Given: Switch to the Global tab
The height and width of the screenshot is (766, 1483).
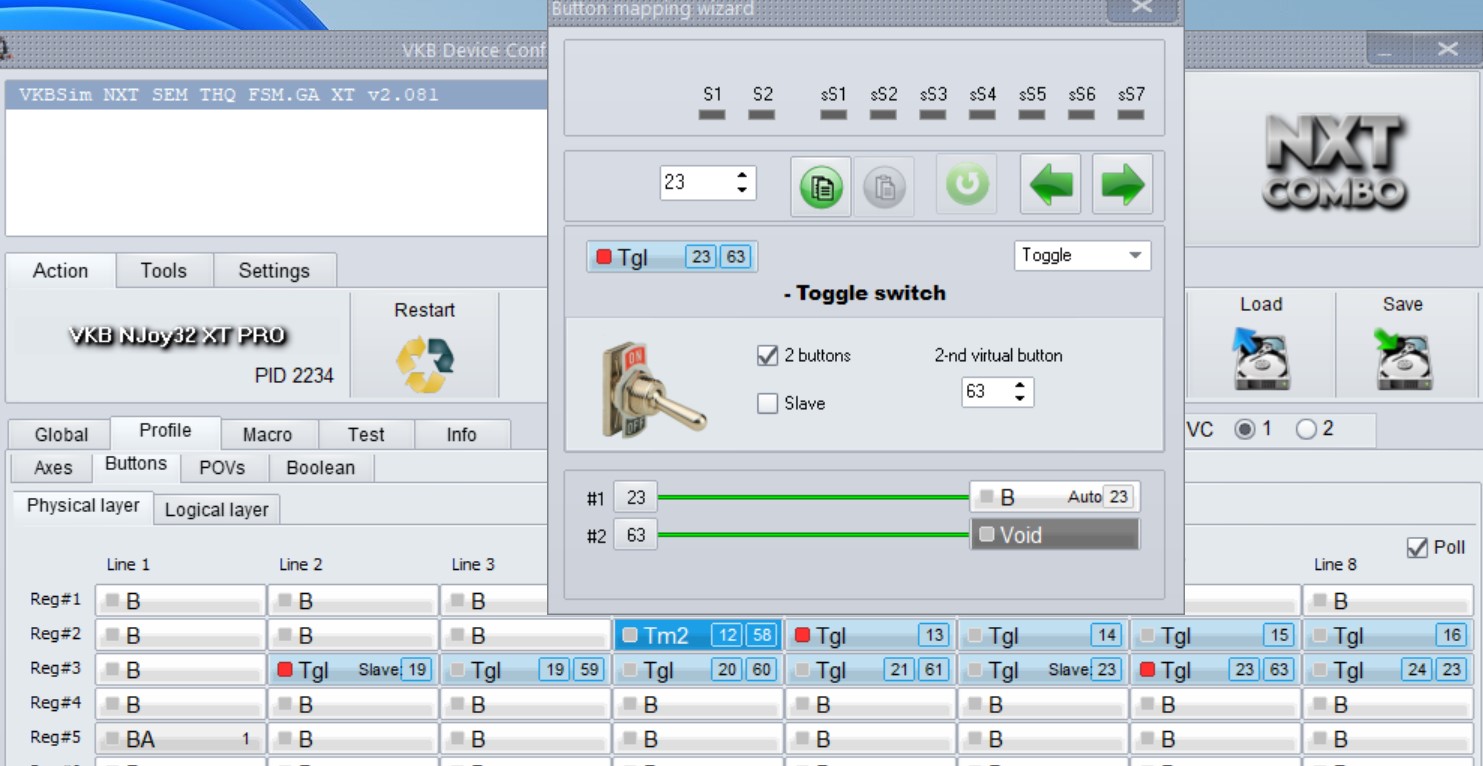Looking at the screenshot, I should pyautogui.click(x=62, y=434).
